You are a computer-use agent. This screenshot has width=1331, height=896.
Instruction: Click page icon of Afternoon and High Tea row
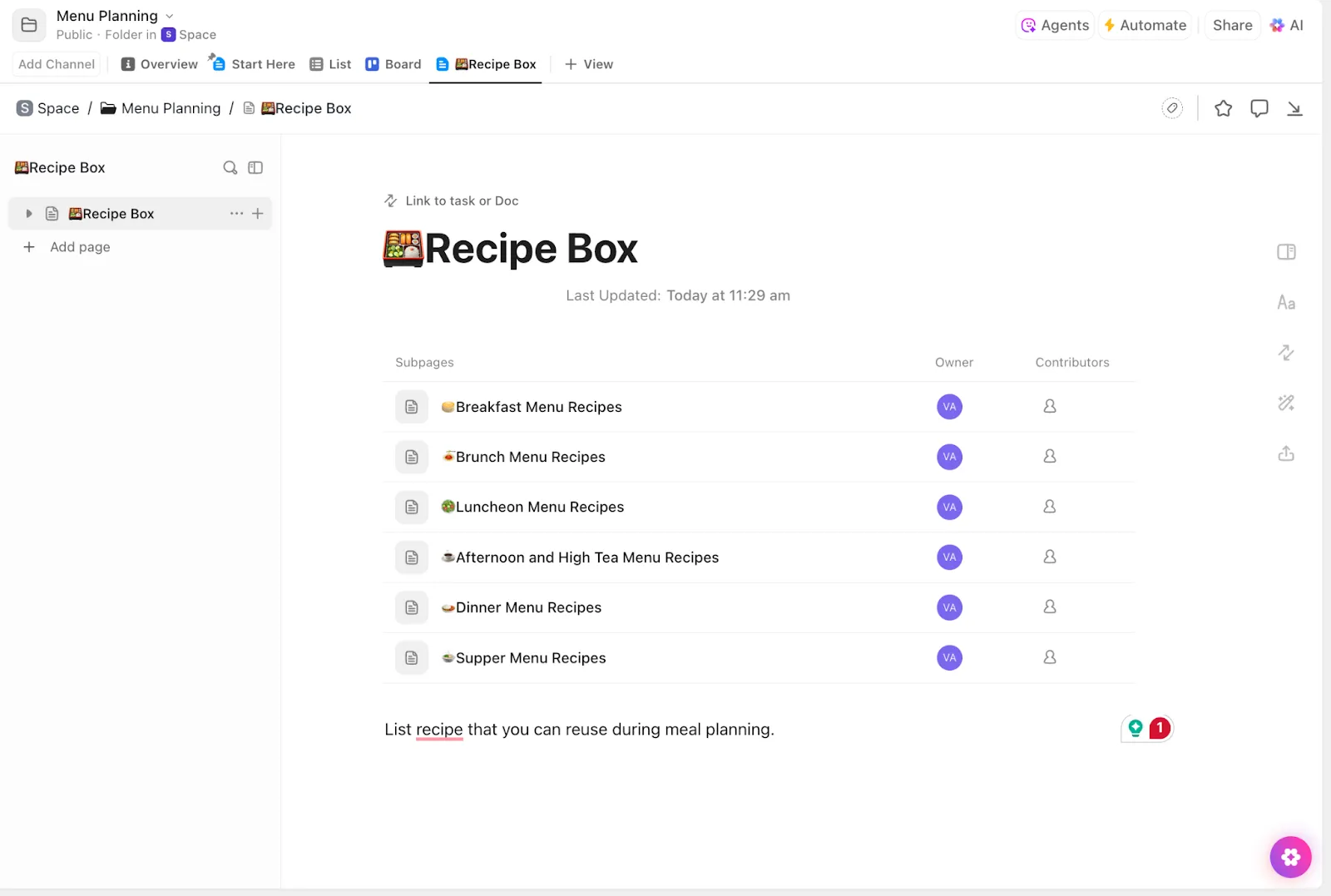pyautogui.click(x=412, y=557)
